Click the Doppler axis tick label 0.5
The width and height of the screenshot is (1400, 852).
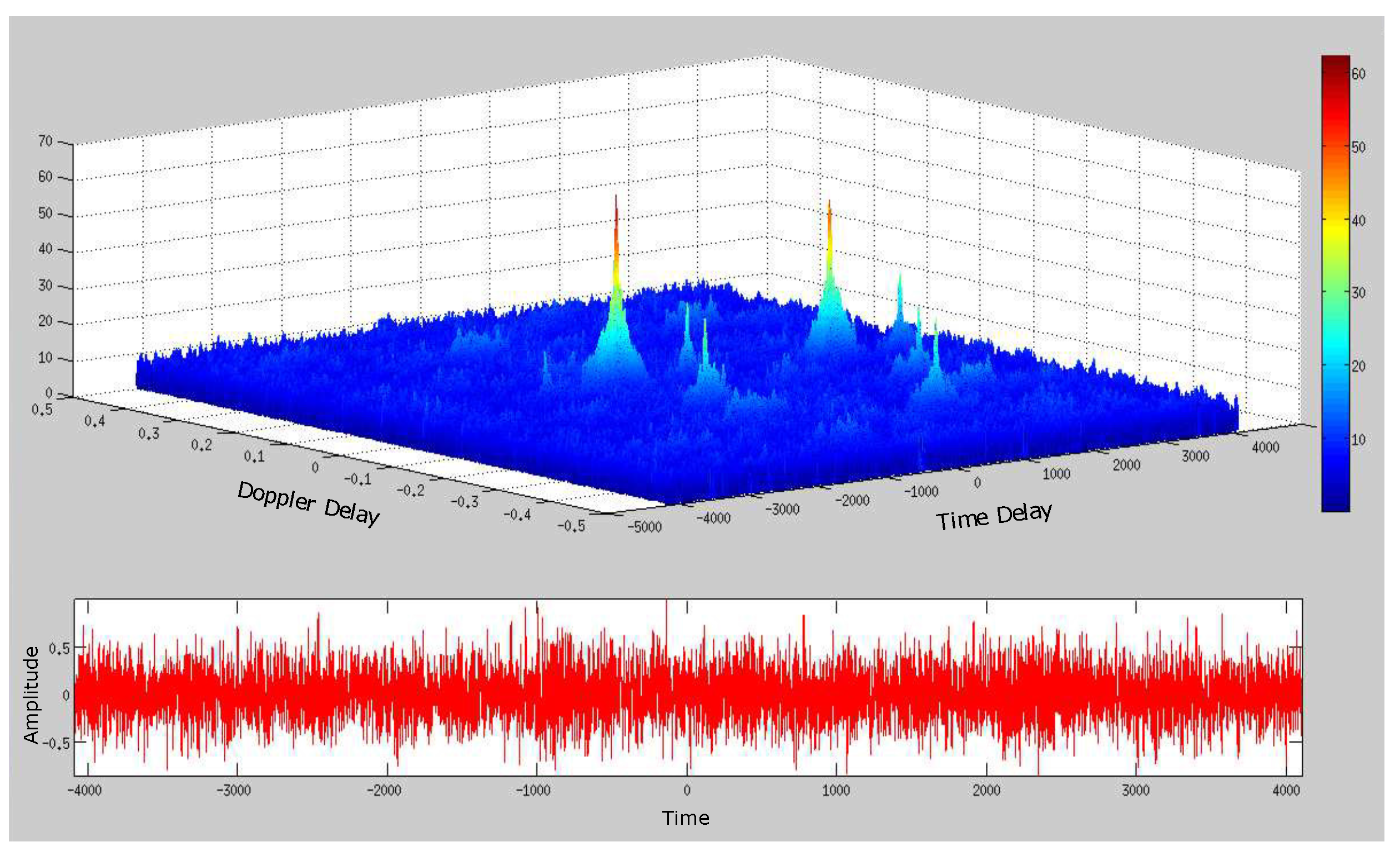point(42,410)
